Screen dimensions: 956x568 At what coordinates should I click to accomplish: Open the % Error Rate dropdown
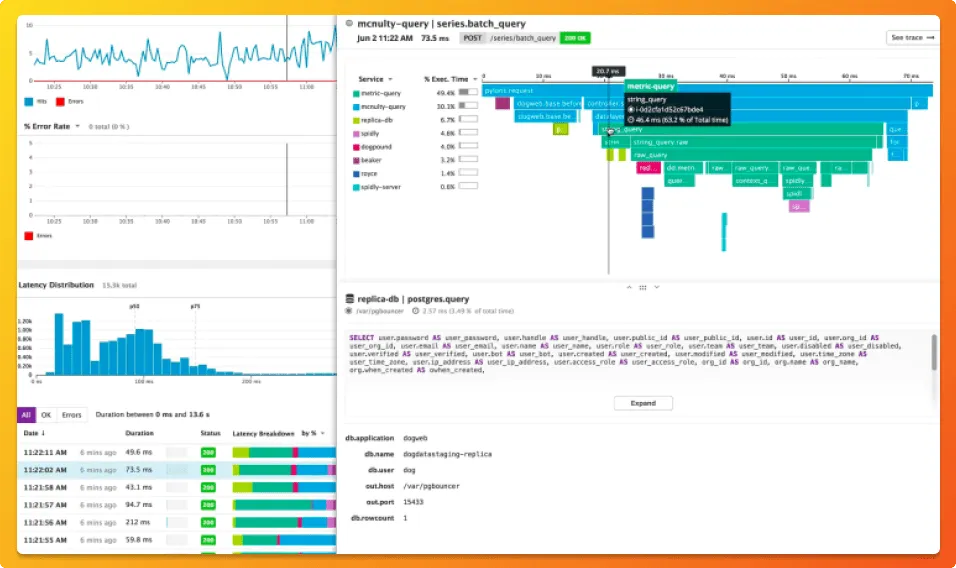click(77, 126)
